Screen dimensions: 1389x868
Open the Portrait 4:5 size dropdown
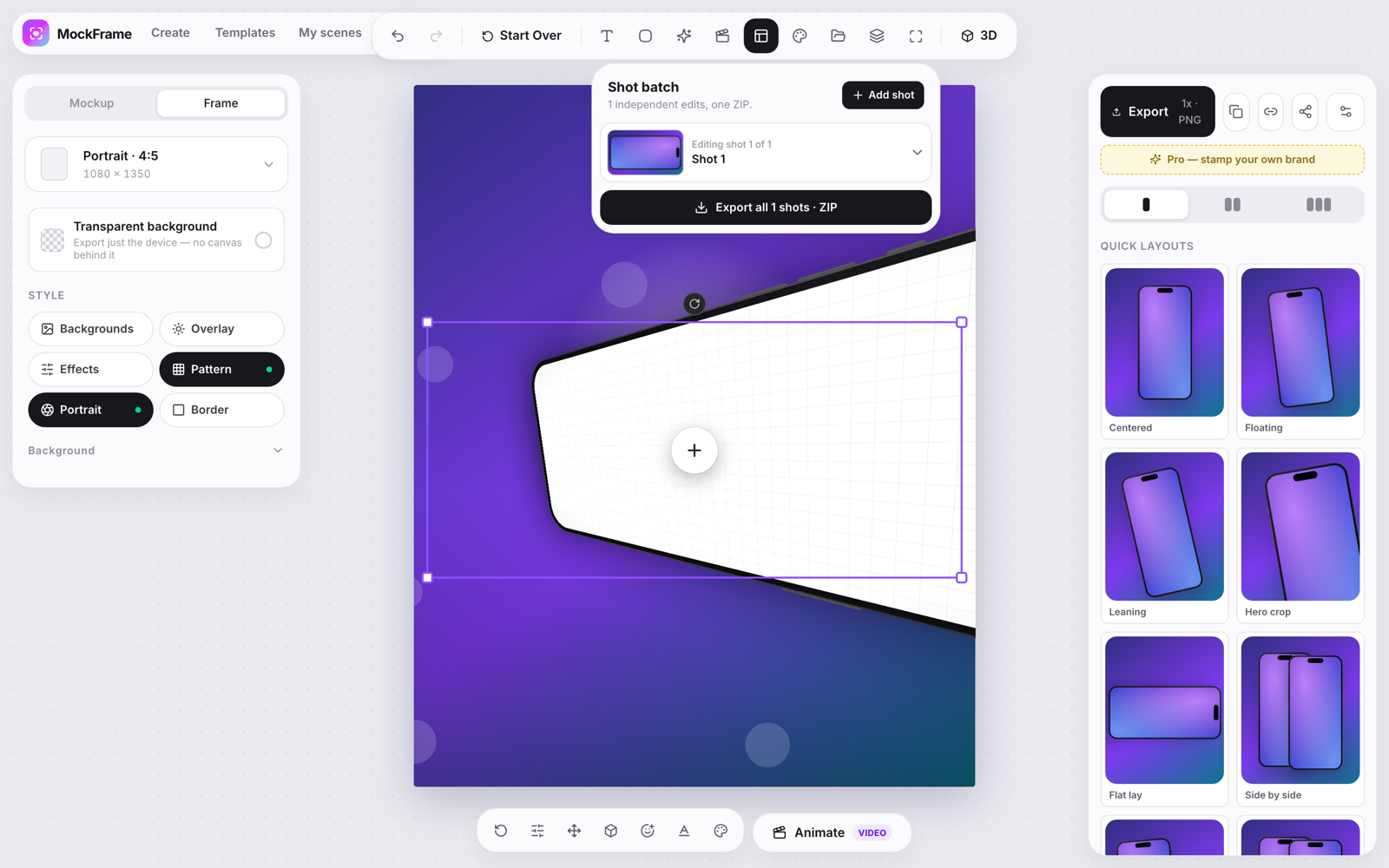point(156,164)
